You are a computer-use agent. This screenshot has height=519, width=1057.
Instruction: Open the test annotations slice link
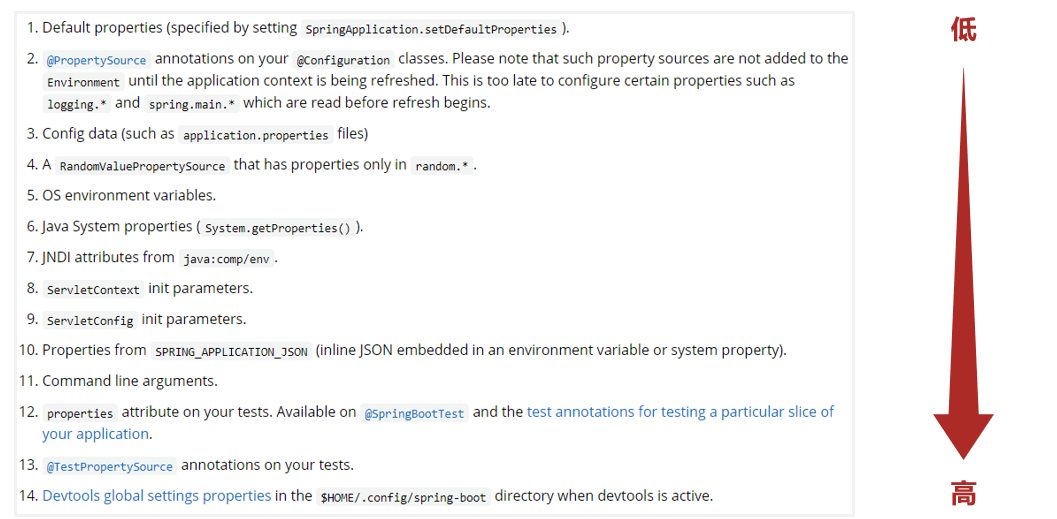click(x=680, y=412)
